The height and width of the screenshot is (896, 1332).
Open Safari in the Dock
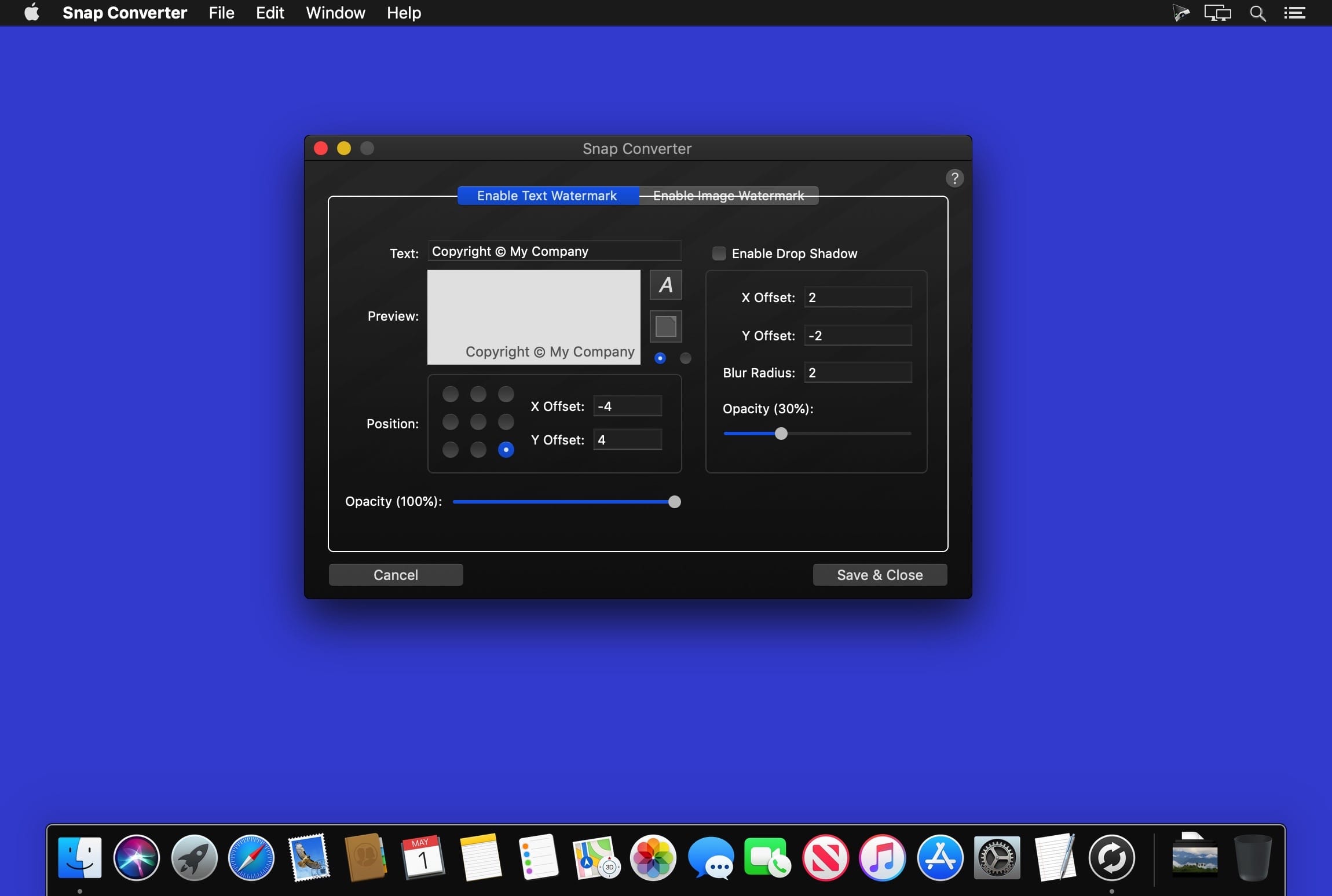tap(251, 858)
